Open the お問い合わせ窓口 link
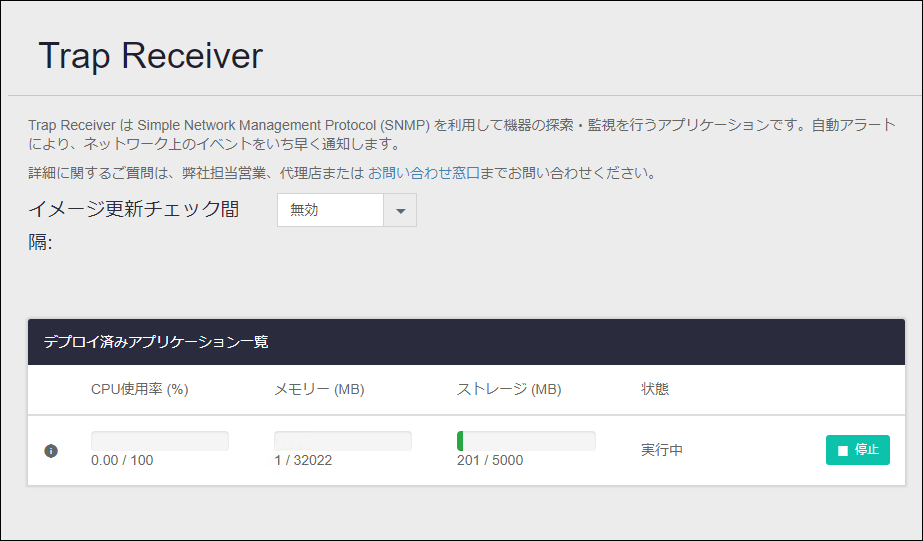The height and width of the screenshot is (541, 923). tap(424, 173)
